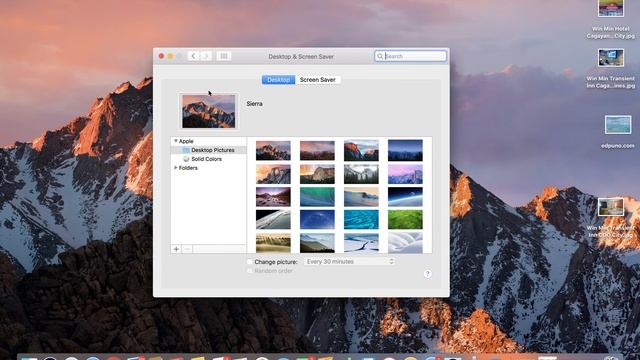
Task: Select the blue starry Milky Way wallpaper
Action: [317, 220]
